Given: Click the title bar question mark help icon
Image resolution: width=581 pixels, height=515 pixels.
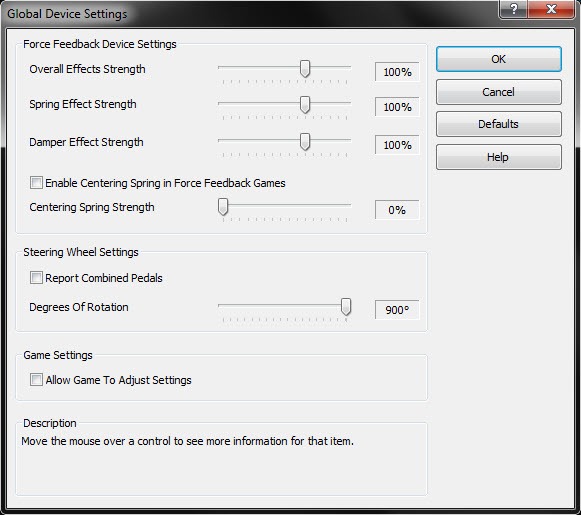Looking at the screenshot, I should [514, 9].
